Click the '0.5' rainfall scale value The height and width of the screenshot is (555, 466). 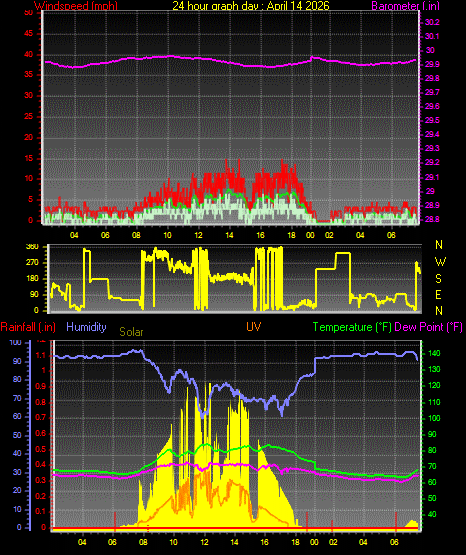pyautogui.click(x=41, y=450)
